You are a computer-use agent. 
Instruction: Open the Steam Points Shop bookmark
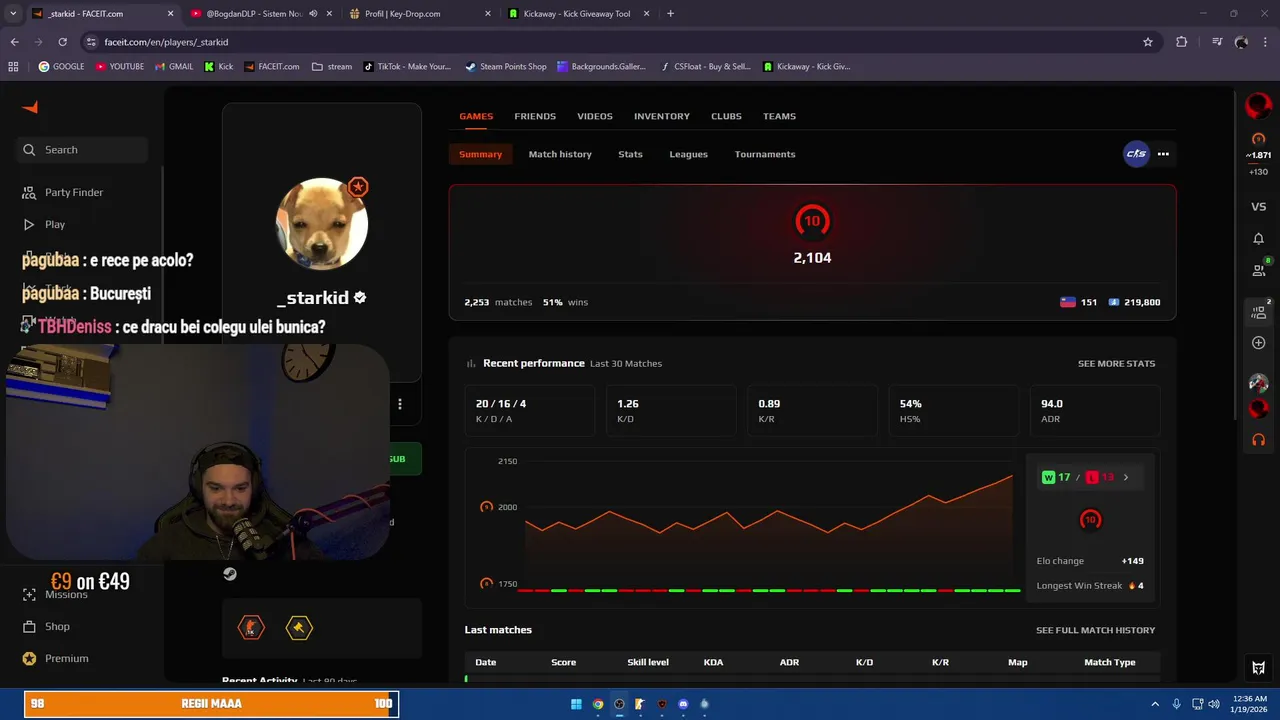[x=505, y=67]
